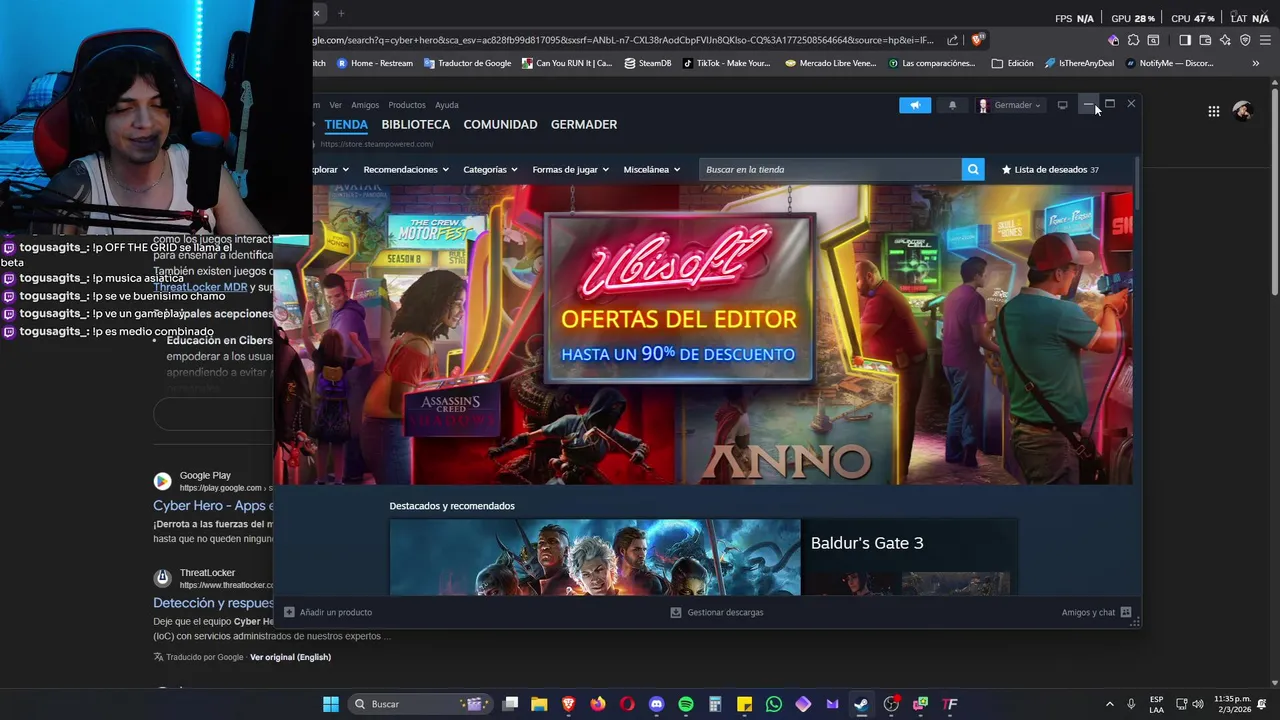This screenshot has height=720, width=1280.
Task: Click the Gestionar descargas download icon
Action: coord(676,612)
